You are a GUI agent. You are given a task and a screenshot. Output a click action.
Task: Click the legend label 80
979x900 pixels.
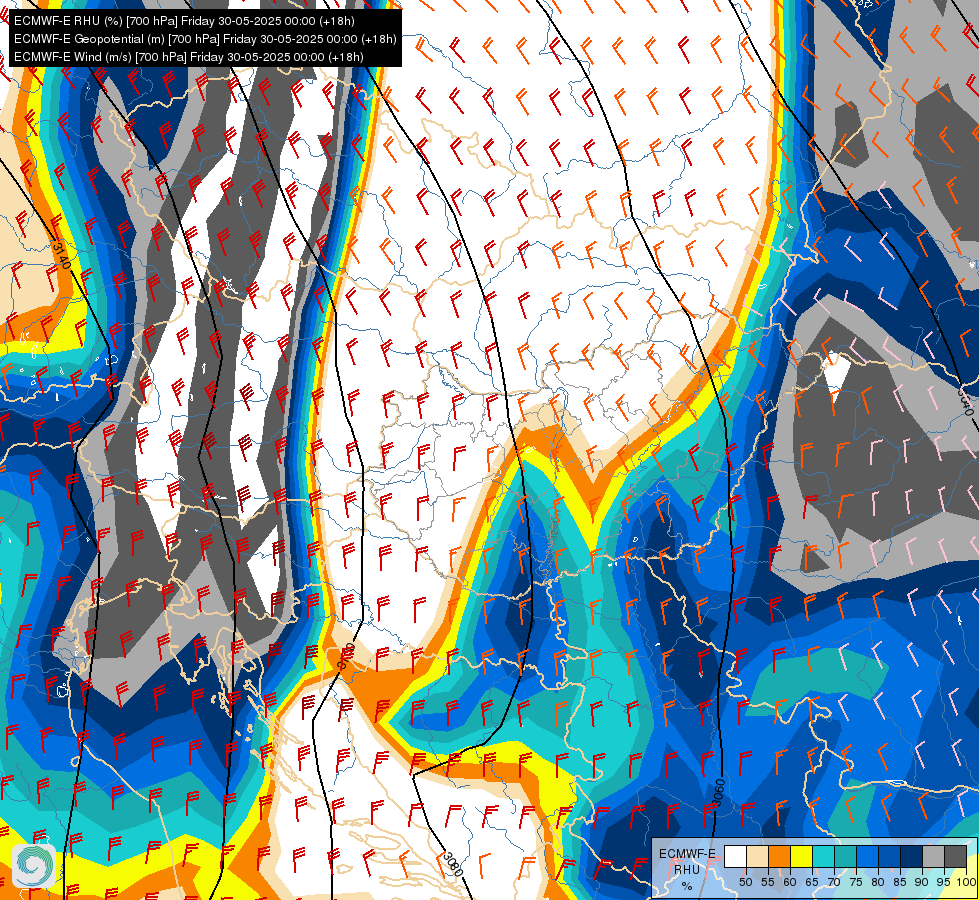click(x=878, y=882)
